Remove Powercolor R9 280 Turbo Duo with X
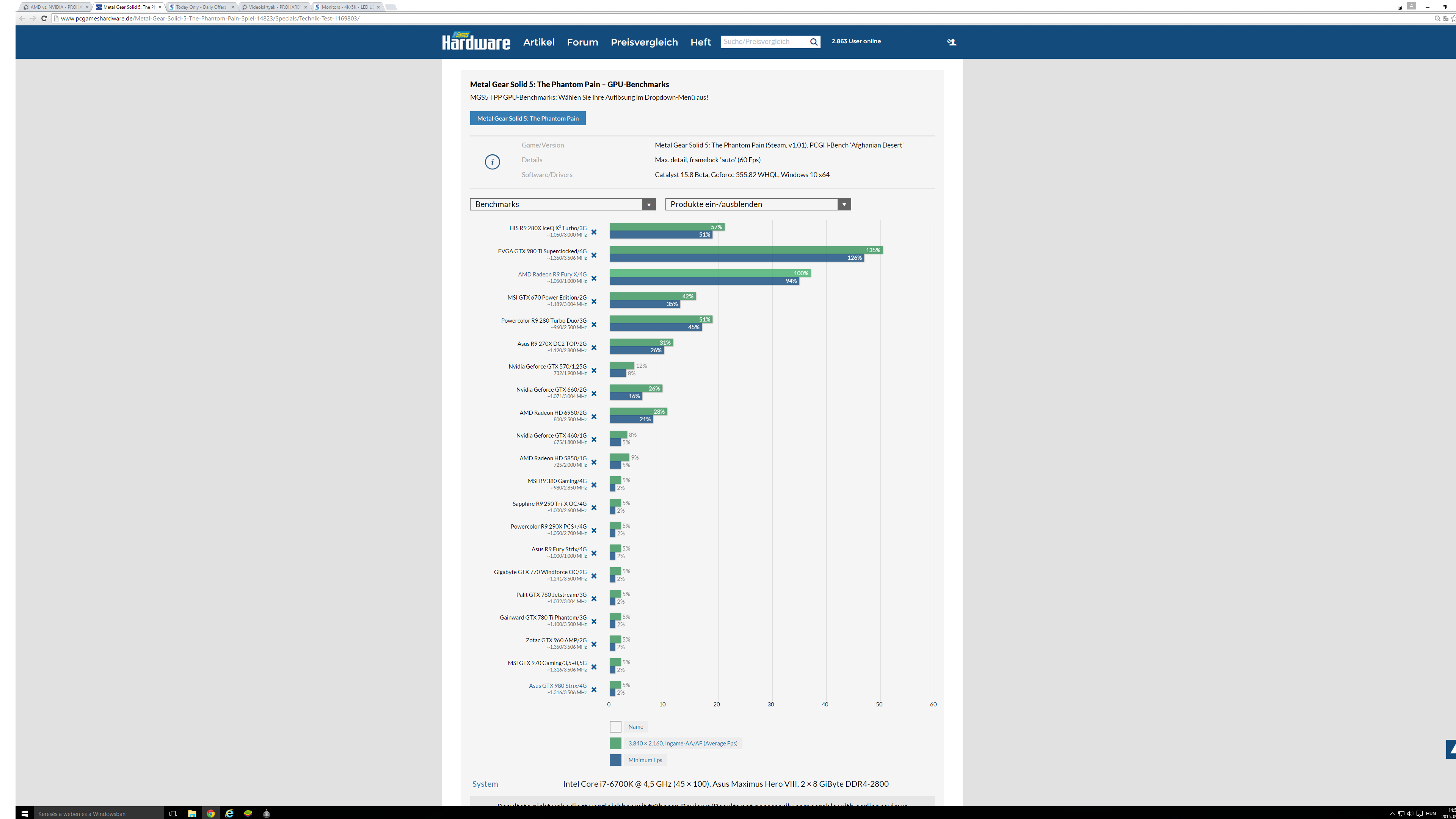Image resolution: width=1456 pixels, height=819 pixels. 593,325
